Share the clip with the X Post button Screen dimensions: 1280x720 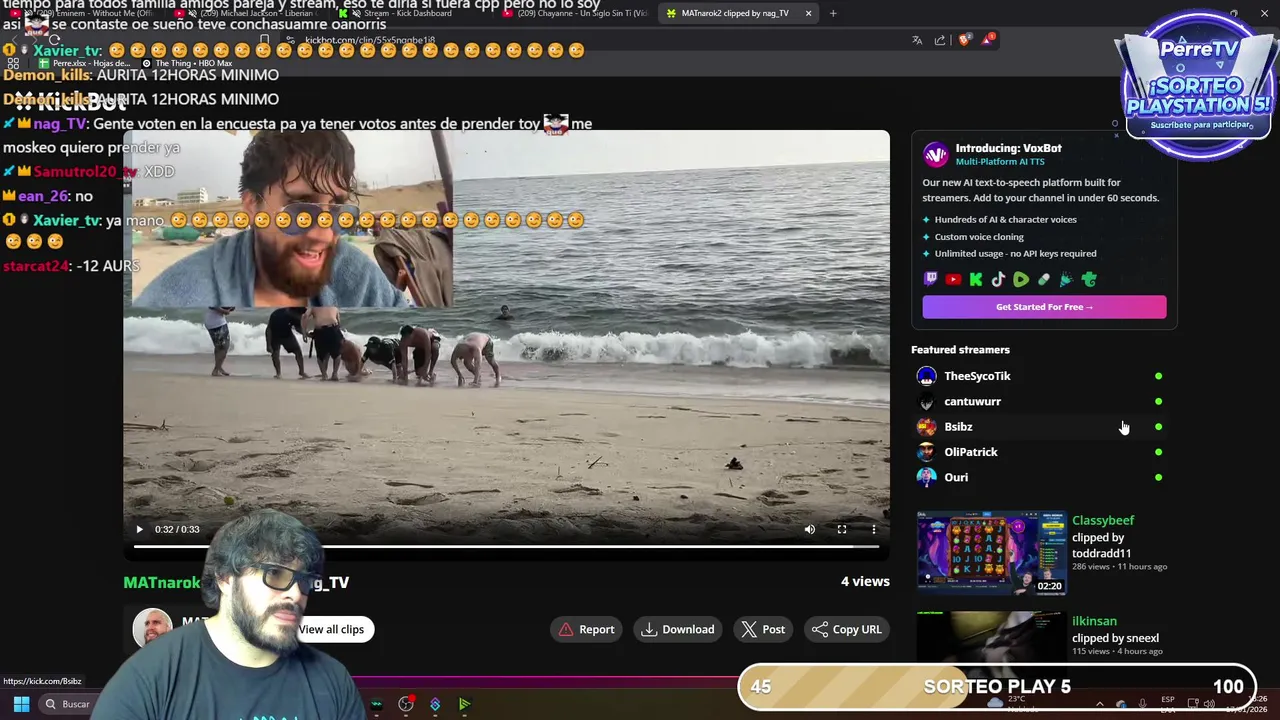pos(763,629)
